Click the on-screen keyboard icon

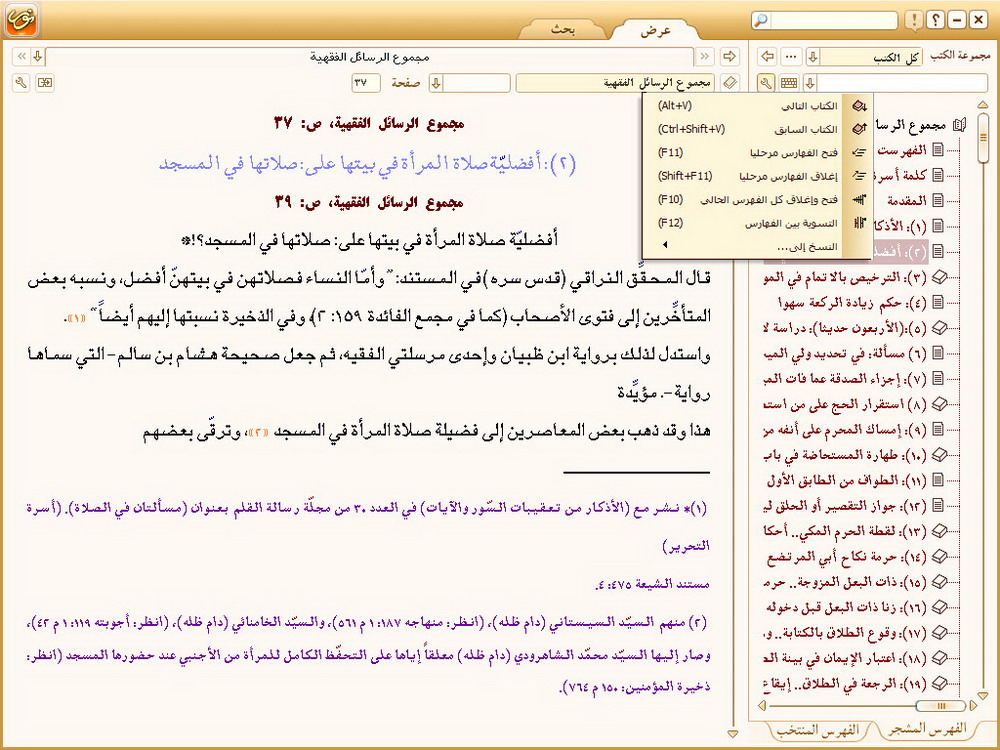(789, 82)
